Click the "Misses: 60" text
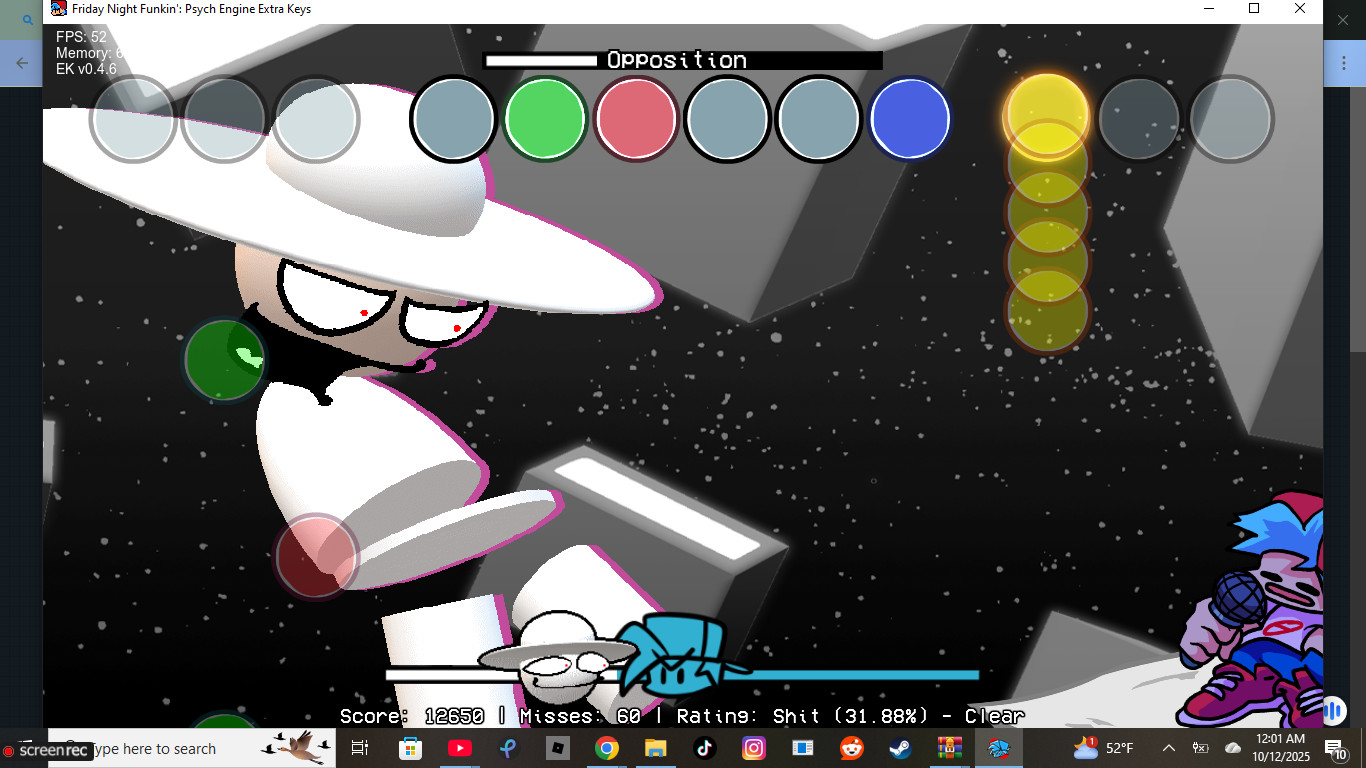Viewport: 1366px width, 768px height. coord(580,716)
